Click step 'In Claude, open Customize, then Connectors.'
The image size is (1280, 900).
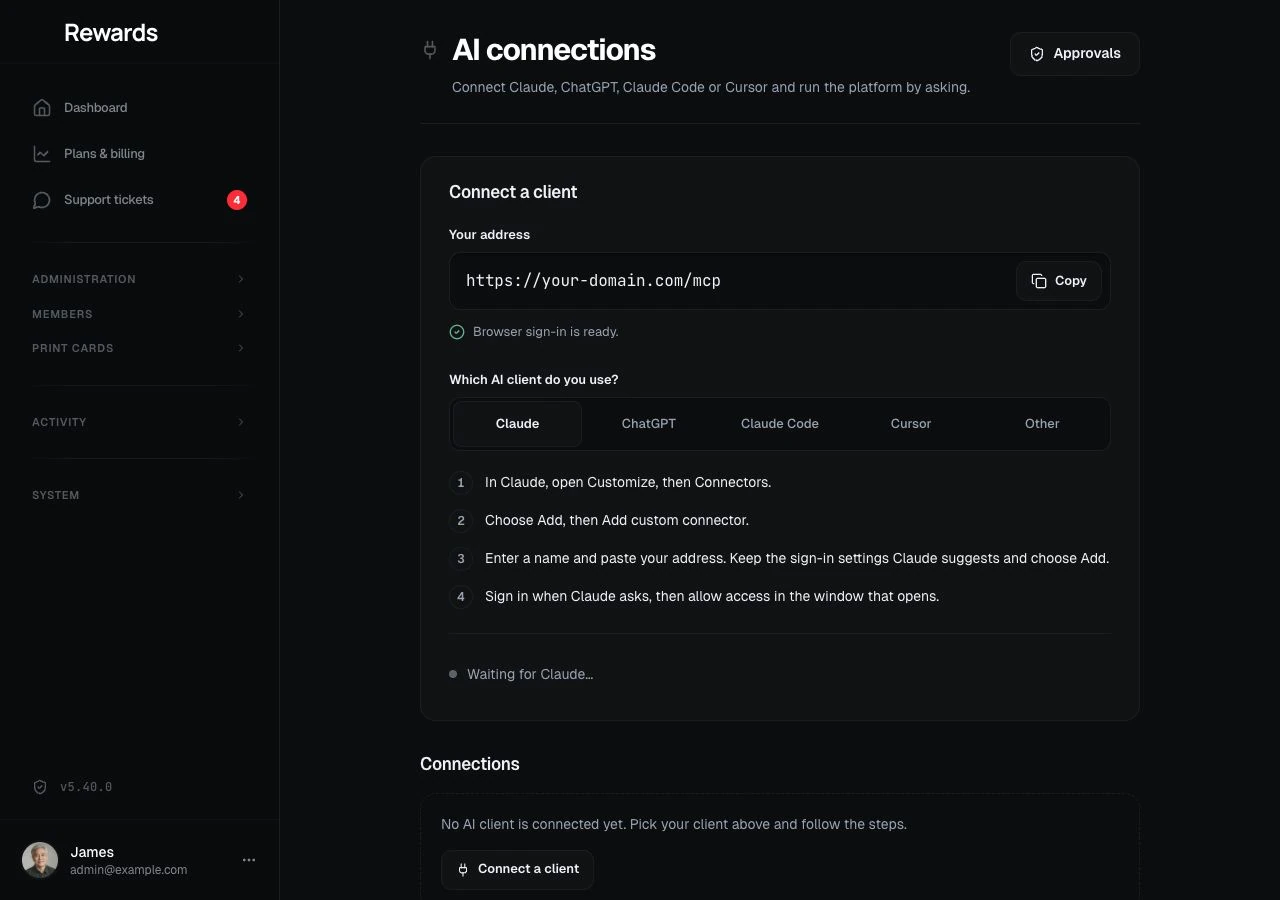(628, 483)
